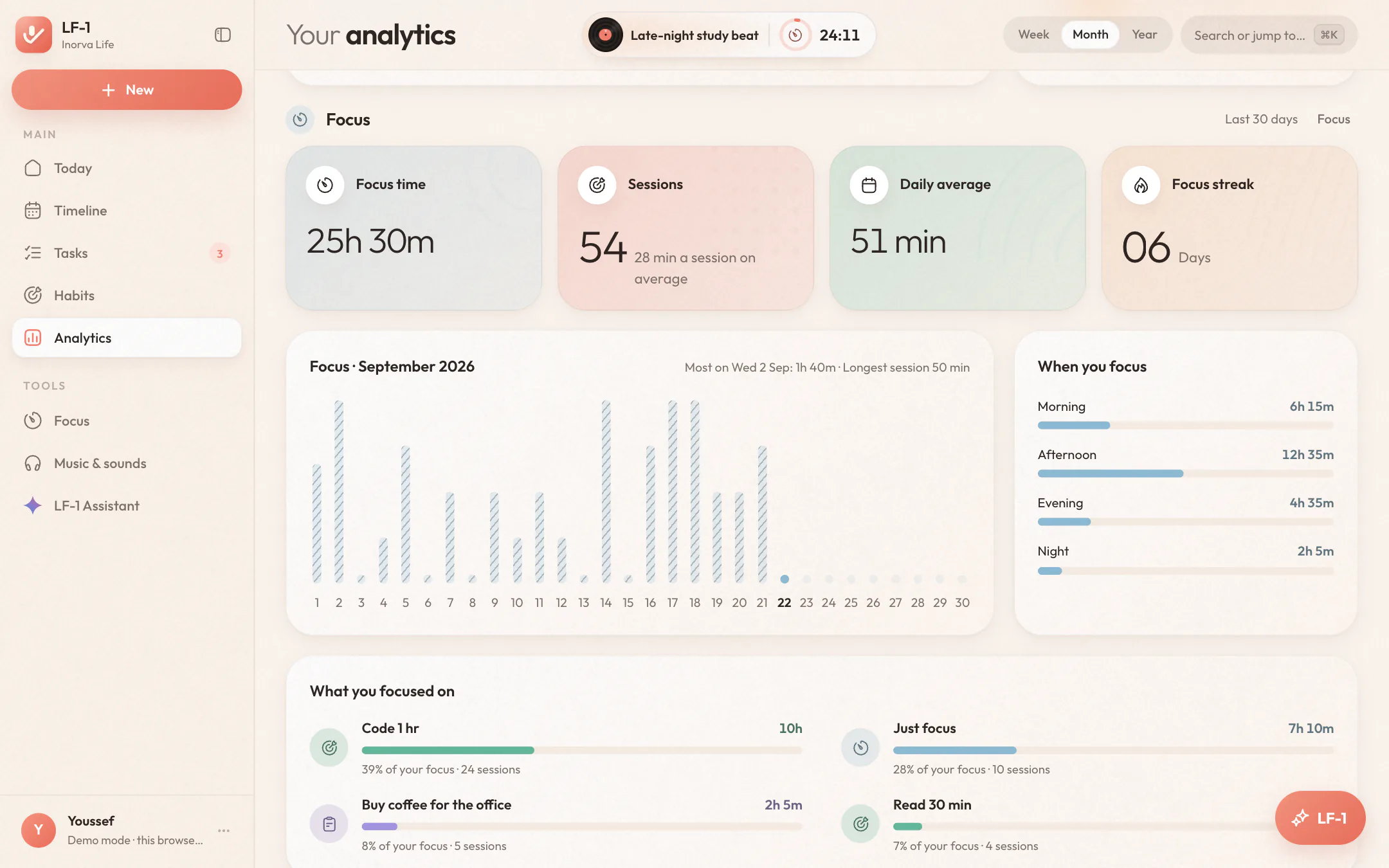Viewport: 1389px width, 868px height.
Task: Click the Focus section header icon
Action: (x=300, y=120)
